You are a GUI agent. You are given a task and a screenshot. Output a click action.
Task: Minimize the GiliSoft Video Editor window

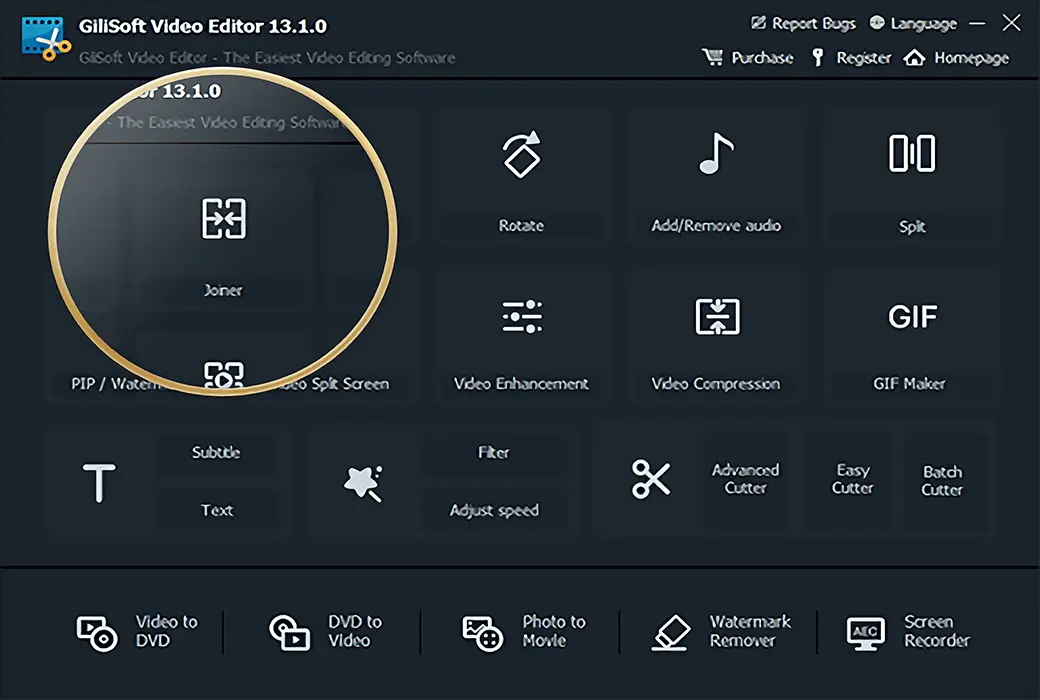(977, 23)
